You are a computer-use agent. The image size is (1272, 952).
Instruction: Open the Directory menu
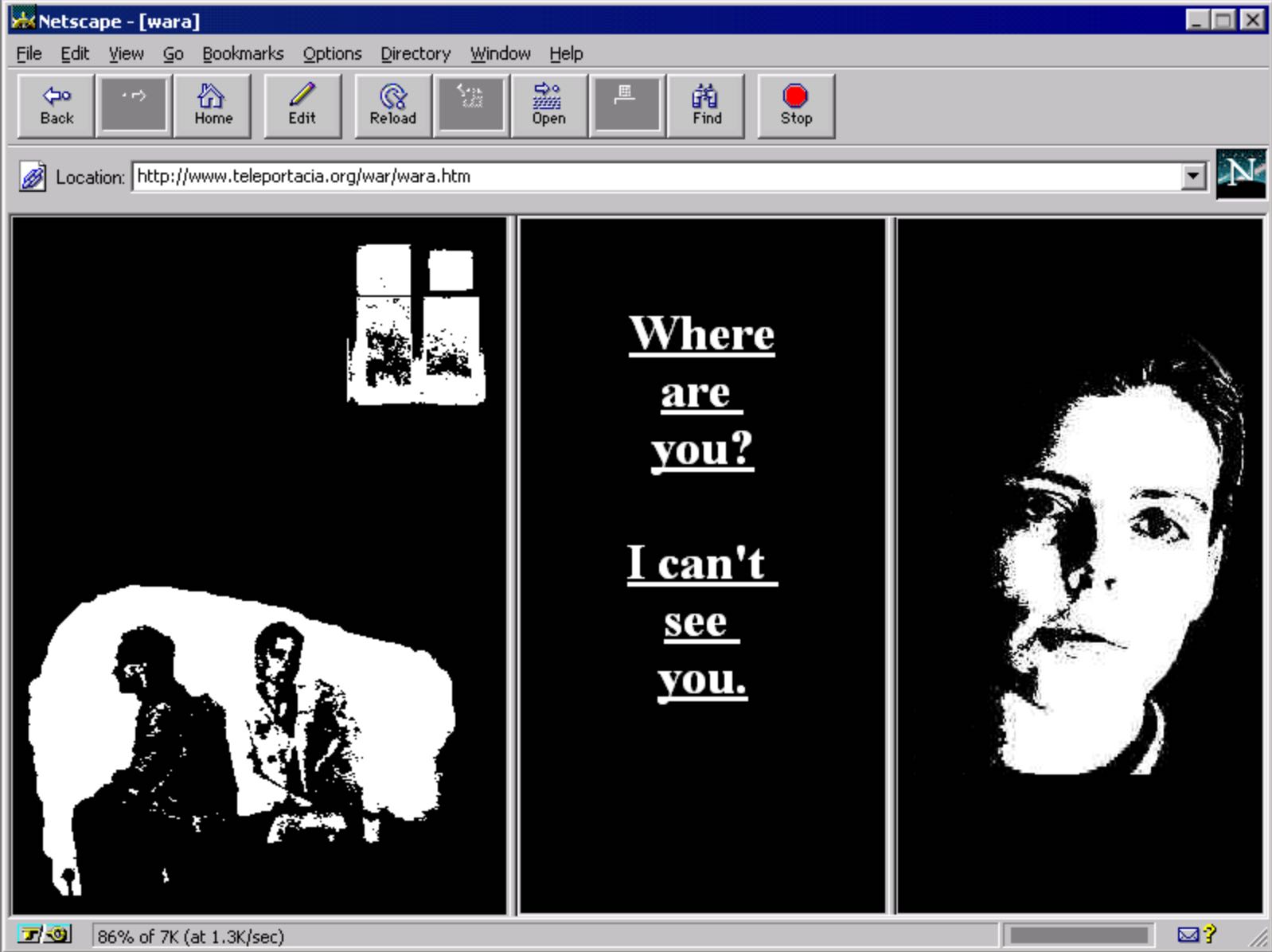pos(415,53)
